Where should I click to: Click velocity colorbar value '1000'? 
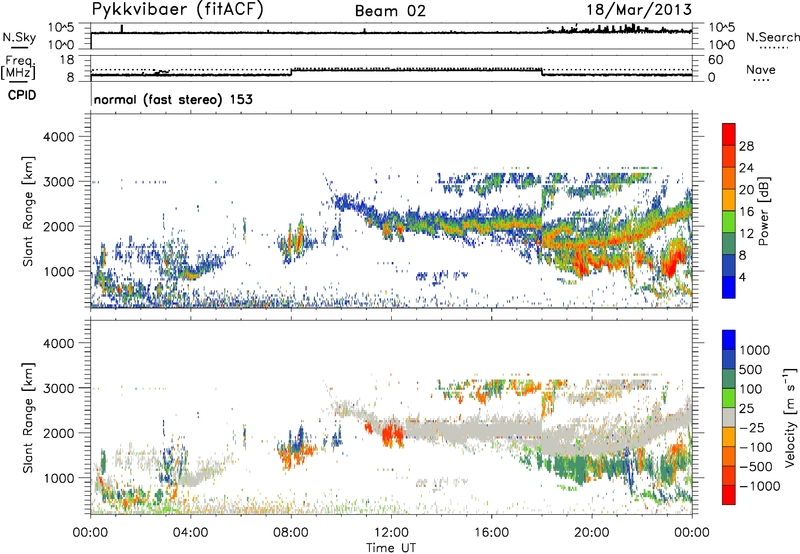(x=755, y=350)
